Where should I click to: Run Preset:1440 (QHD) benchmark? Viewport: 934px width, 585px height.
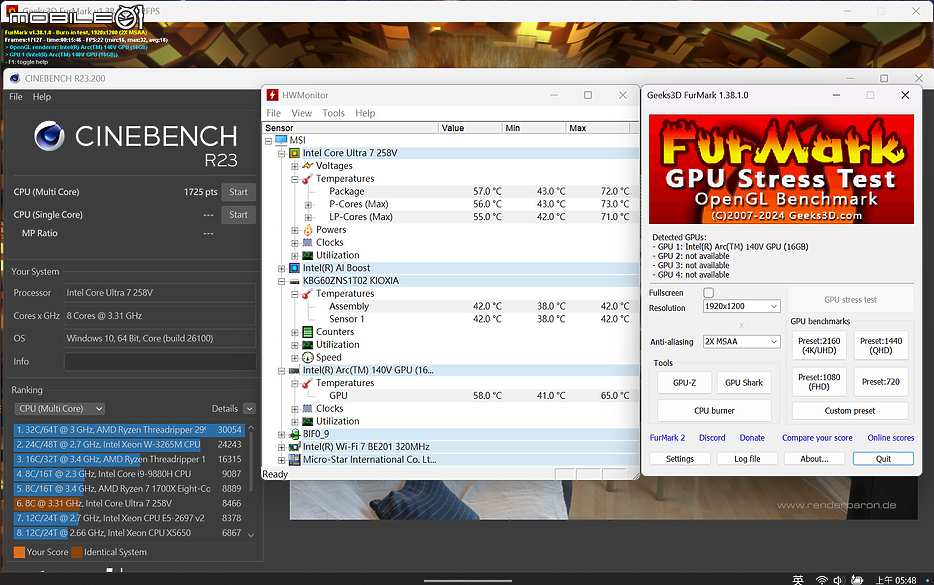pyautogui.click(x=881, y=346)
